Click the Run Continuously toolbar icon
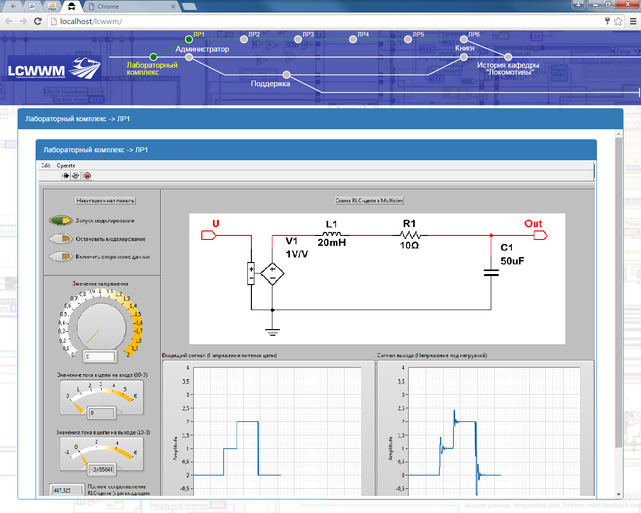This screenshot has width=641, height=513. 76,175
